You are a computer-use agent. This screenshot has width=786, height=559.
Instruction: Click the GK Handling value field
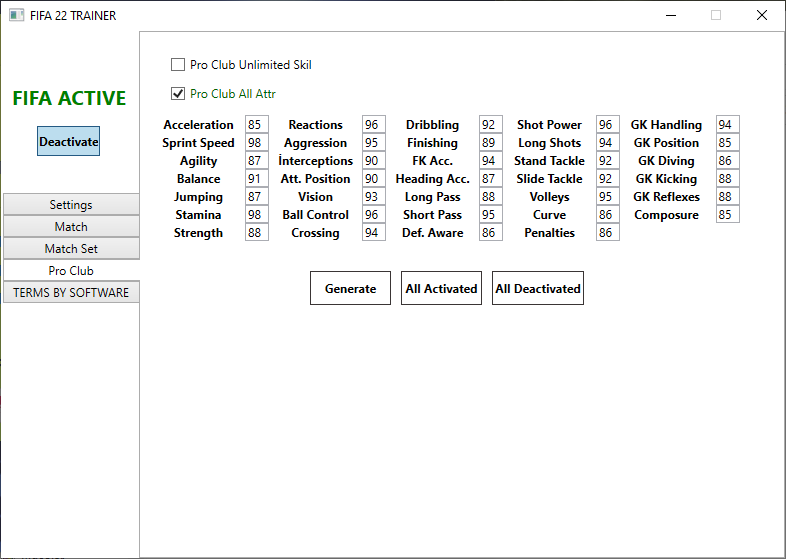[x=728, y=124]
